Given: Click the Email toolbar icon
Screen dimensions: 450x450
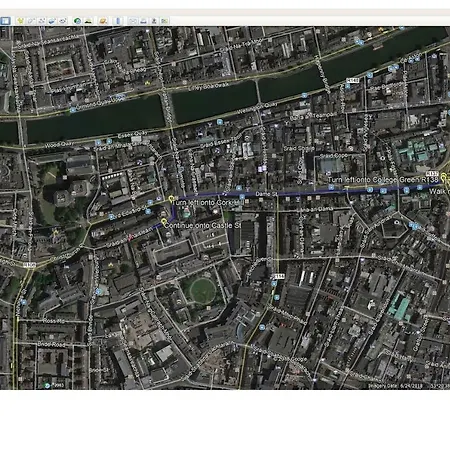Looking at the screenshot, I should point(133,21).
